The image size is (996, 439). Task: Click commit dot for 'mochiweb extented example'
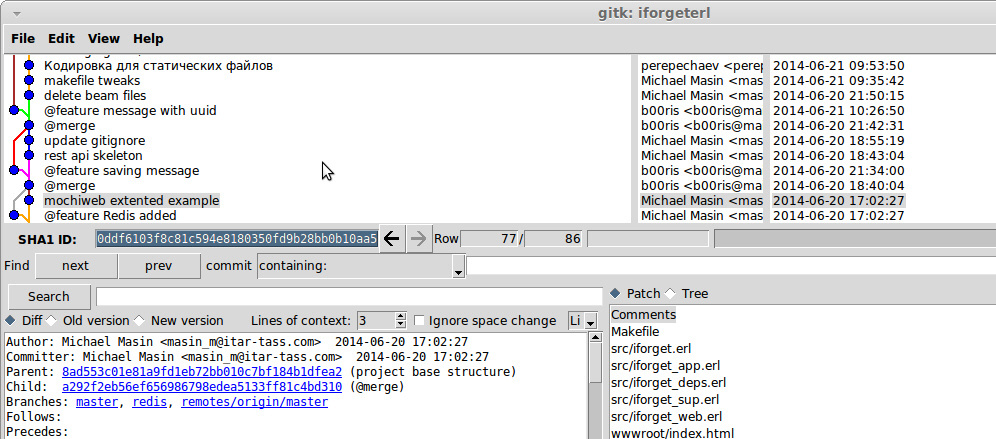click(29, 201)
